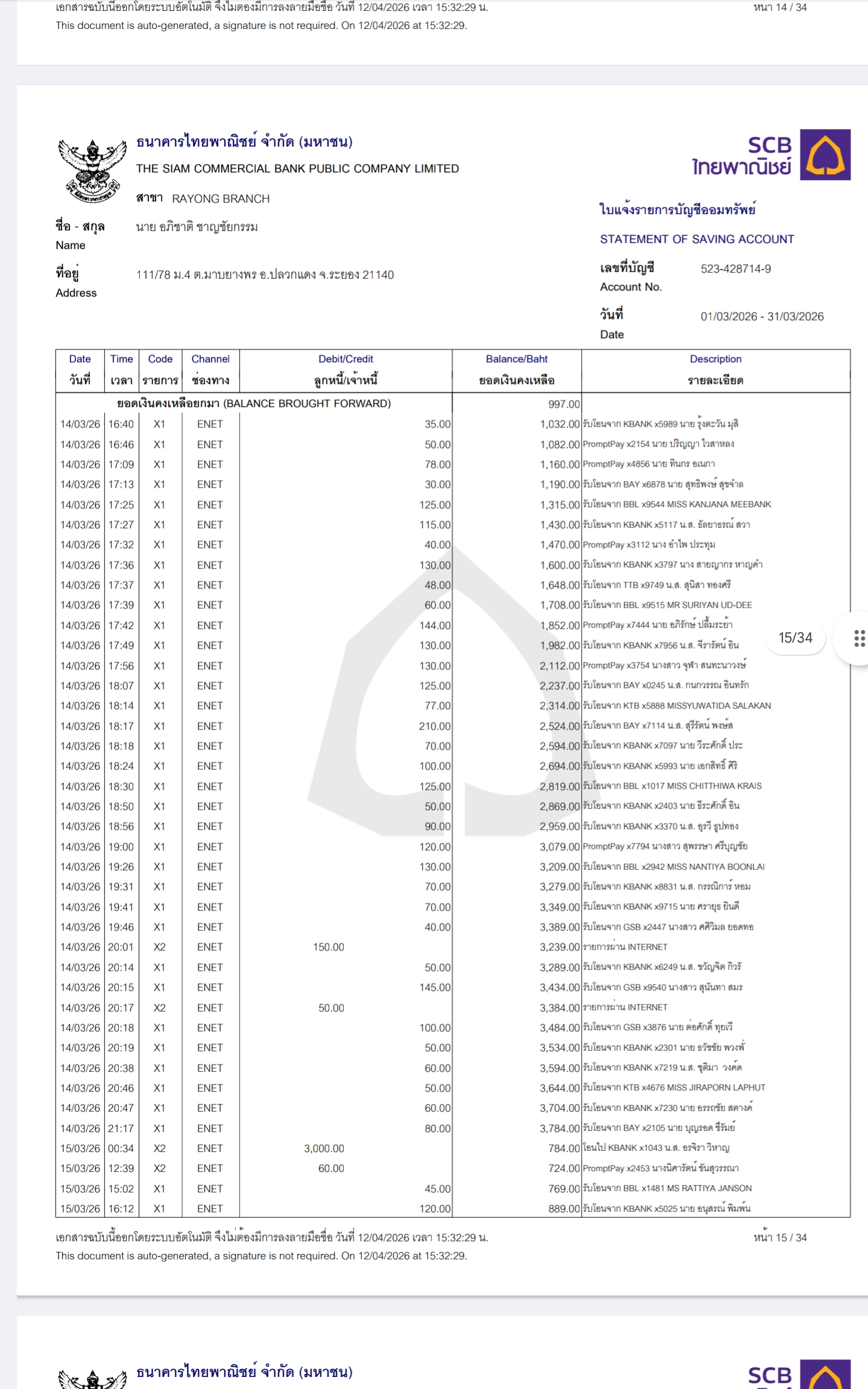Screen dimensions: 868x1389
Task: Click the STATEMENT OF SAVING ACCOUNT heading
Action: click(x=697, y=239)
